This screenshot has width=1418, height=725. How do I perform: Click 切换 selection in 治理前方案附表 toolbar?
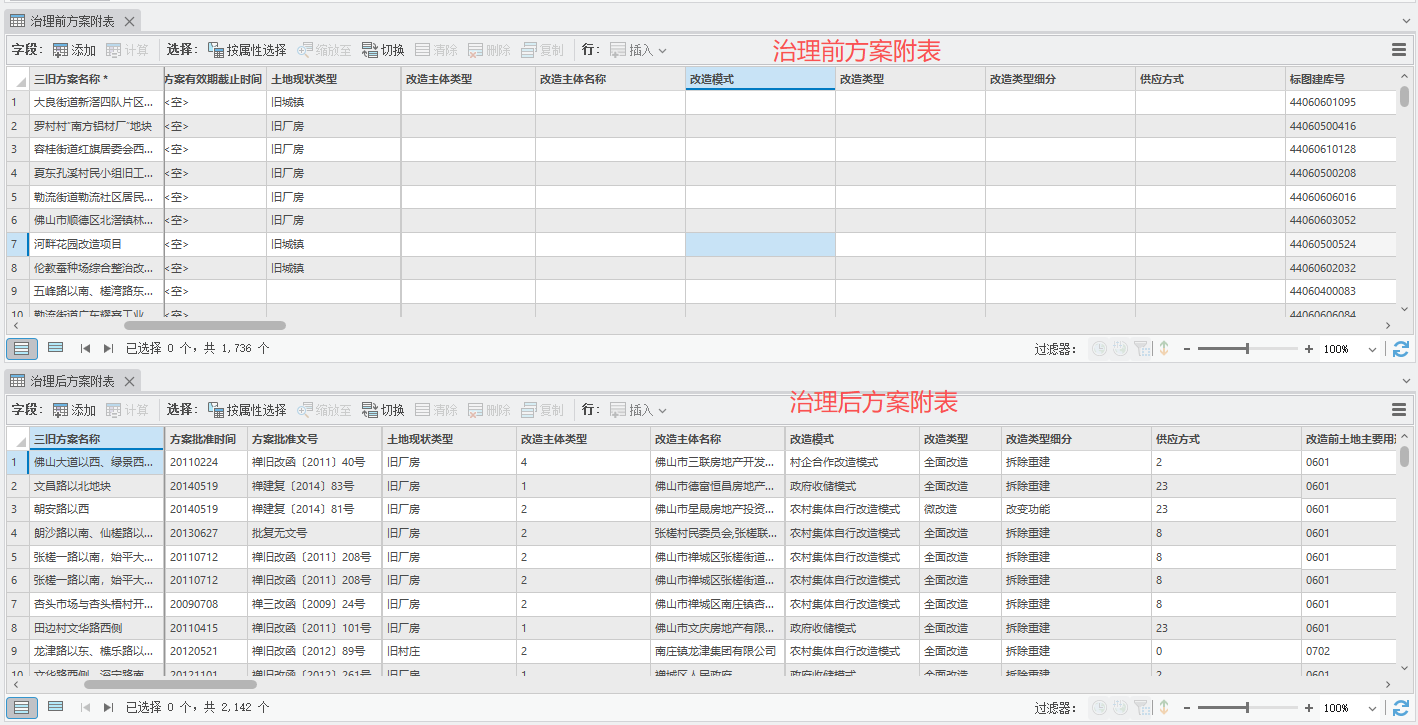pyautogui.click(x=383, y=50)
